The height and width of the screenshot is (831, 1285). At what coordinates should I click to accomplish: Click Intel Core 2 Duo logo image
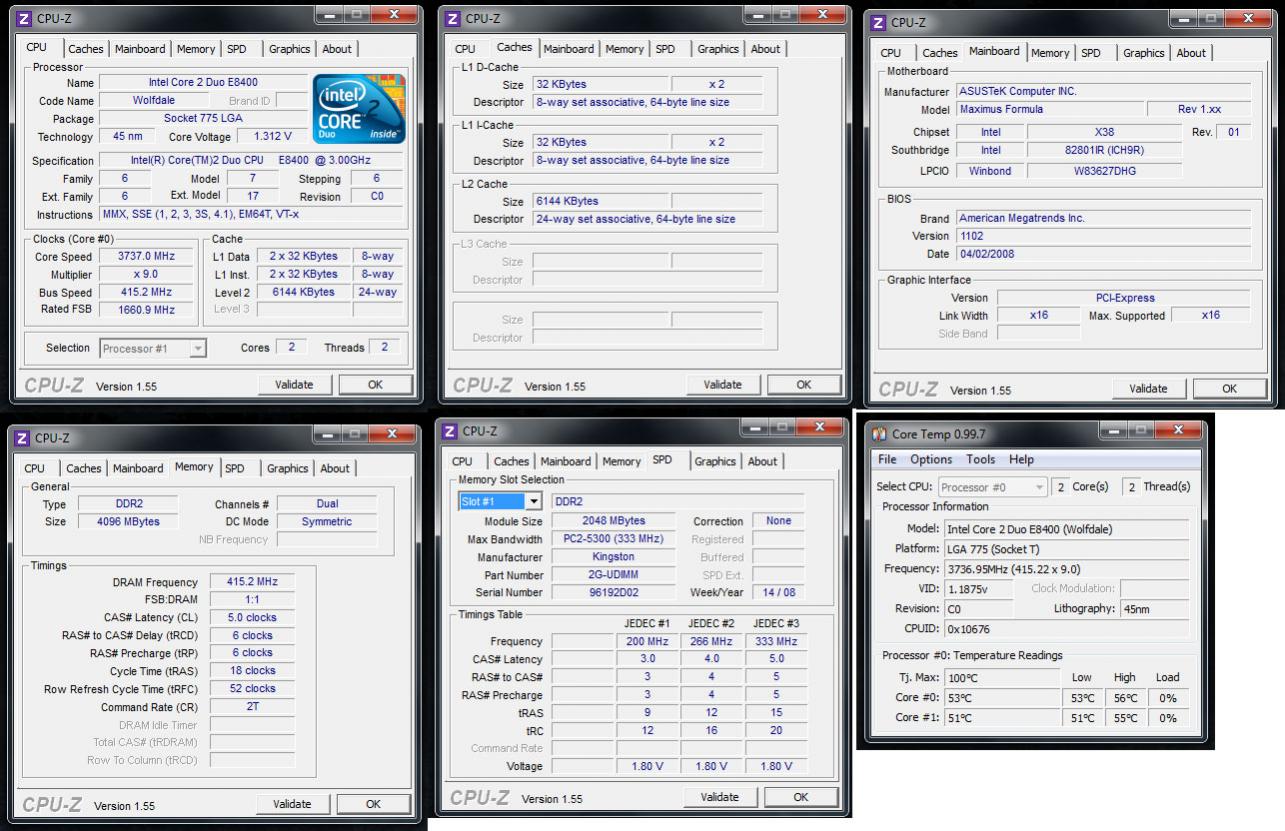tap(359, 108)
